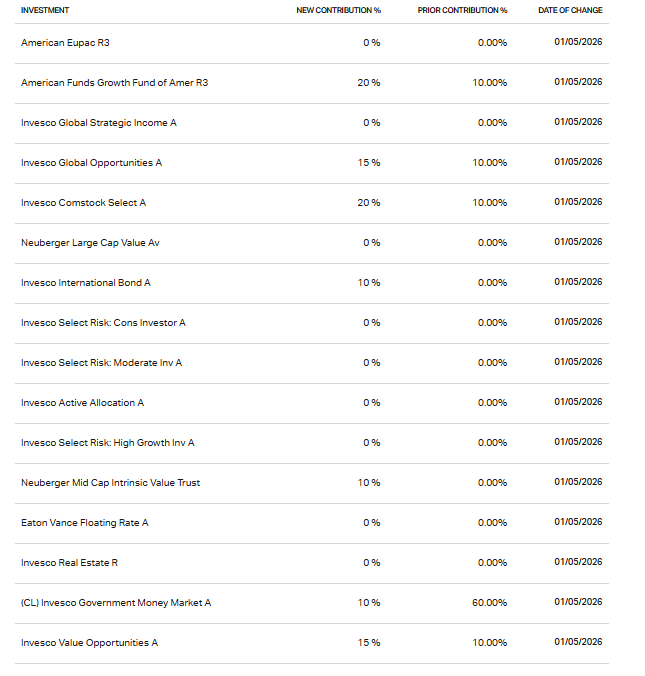This screenshot has width=645, height=676.
Task: Click Neuberger Mid Cap Intrinsic Value Trust
Action: pos(110,482)
